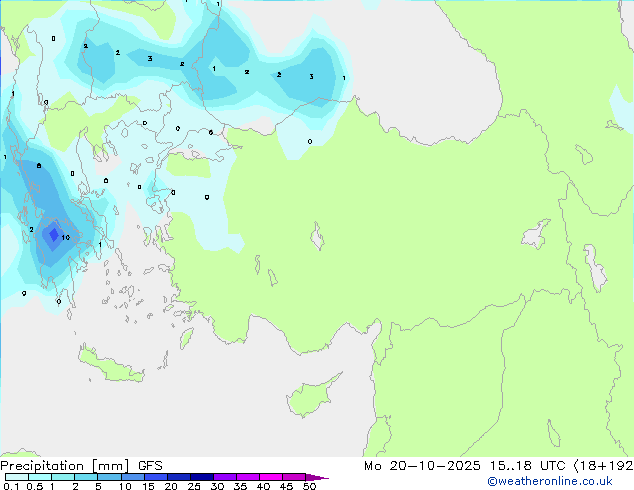Select the '50' legend scale value
Image resolution: width=634 pixels, height=490 pixels.
tap(309, 486)
